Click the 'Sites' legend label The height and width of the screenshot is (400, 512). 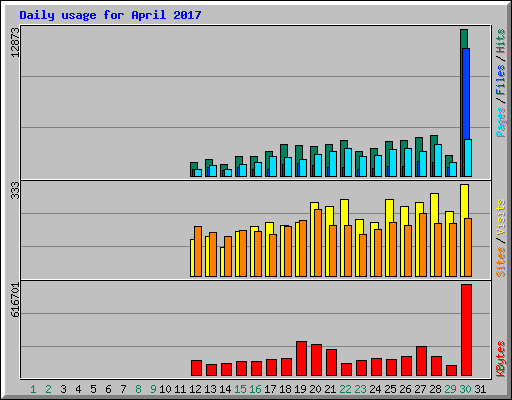[500, 262]
